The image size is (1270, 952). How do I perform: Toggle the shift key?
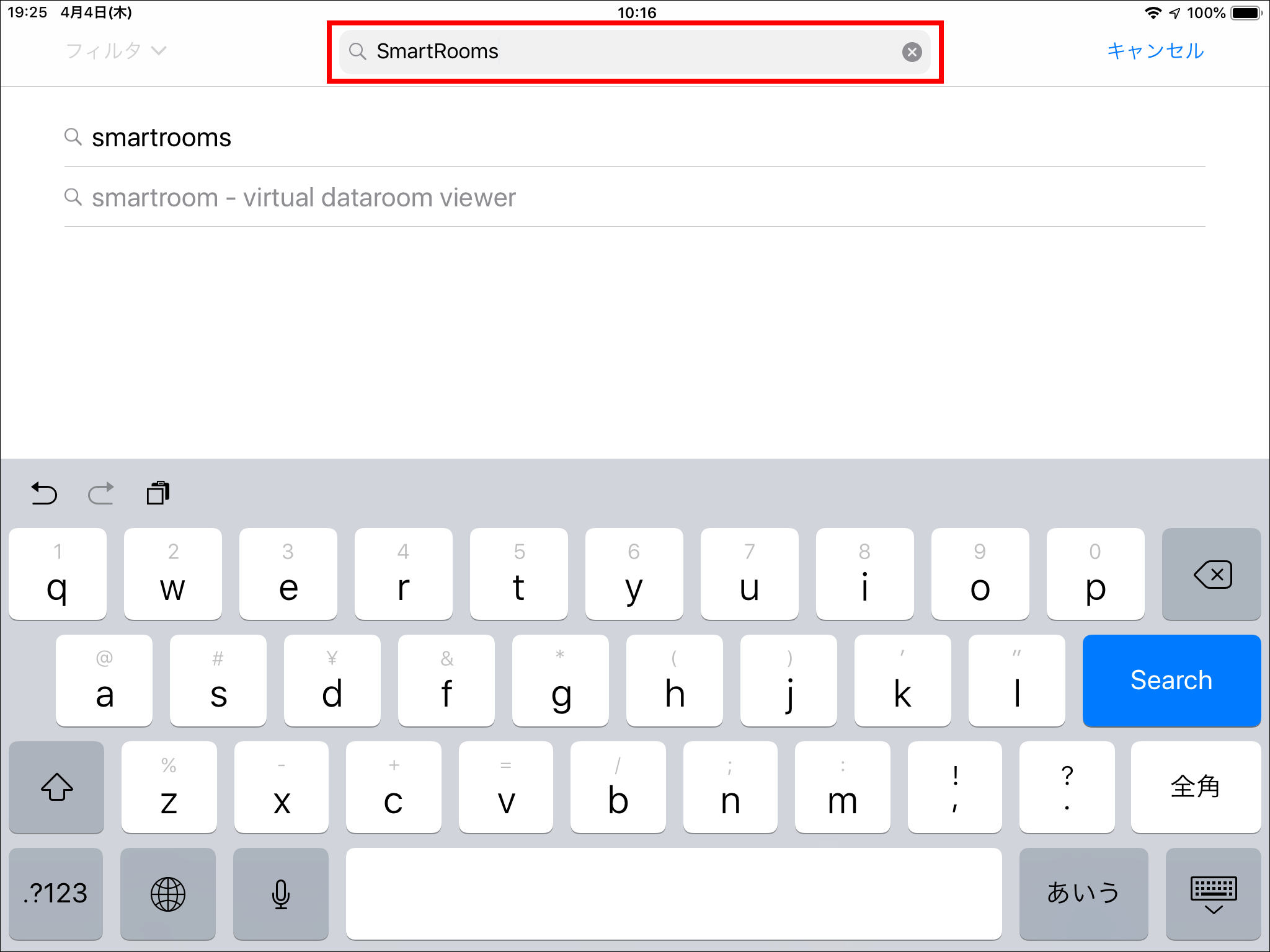click(56, 787)
